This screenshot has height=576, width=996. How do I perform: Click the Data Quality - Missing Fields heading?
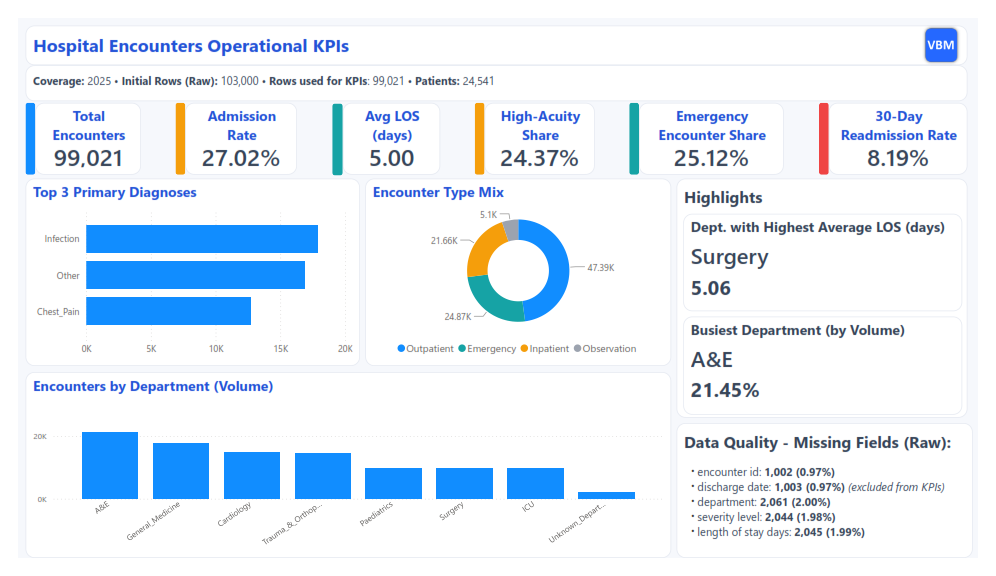[818, 443]
